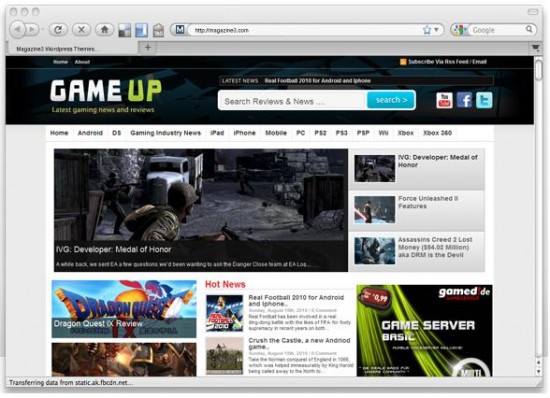550x398 pixels.
Task: Click the RSS feed icon
Action: click(x=403, y=62)
